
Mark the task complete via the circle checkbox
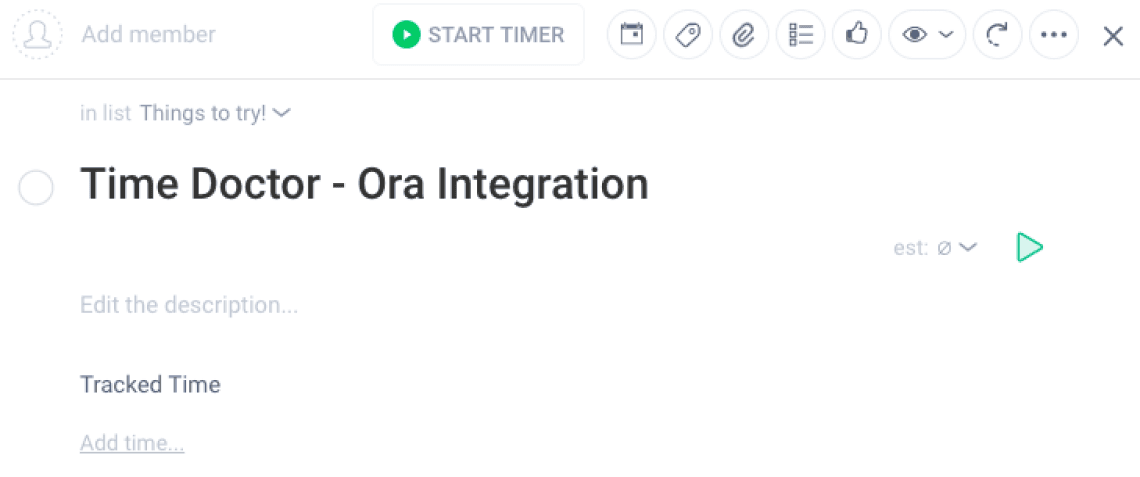pyautogui.click(x=36, y=187)
